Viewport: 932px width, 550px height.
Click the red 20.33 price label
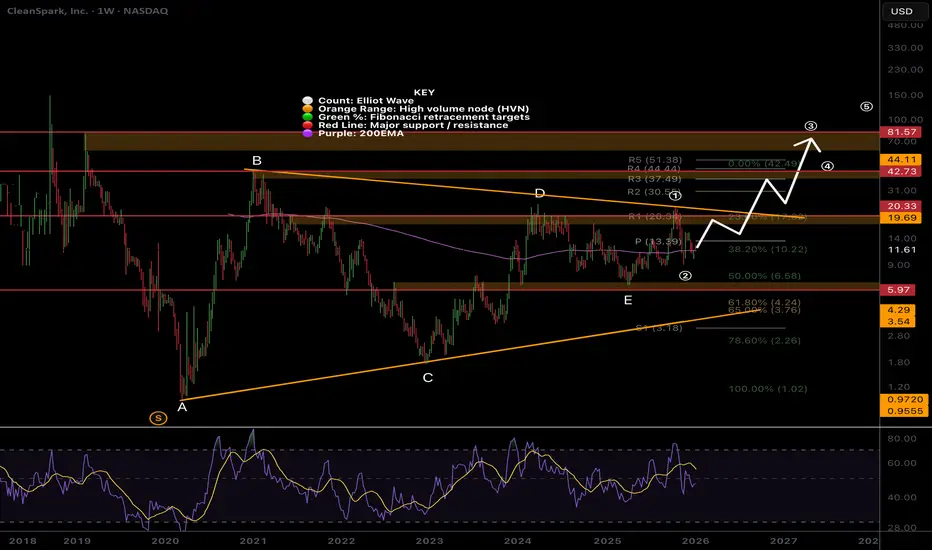(x=902, y=206)
